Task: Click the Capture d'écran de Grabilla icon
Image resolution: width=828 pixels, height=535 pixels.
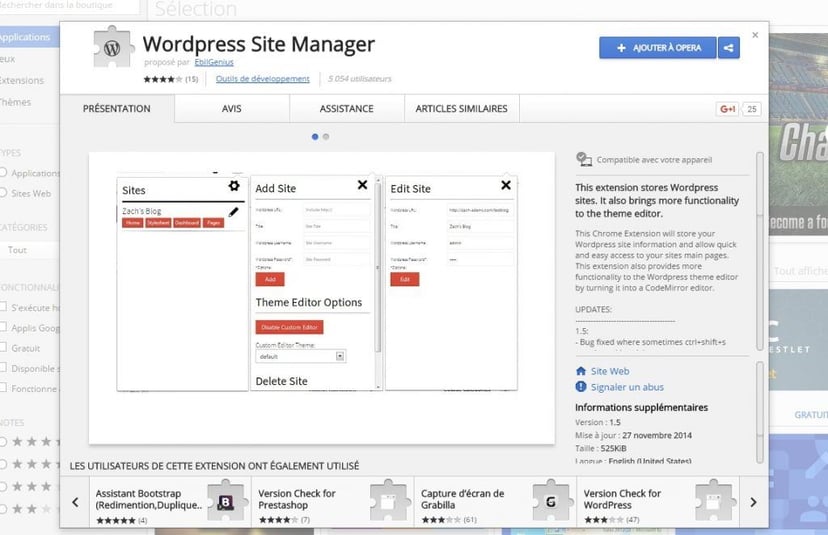Action: tap(551, 501)
